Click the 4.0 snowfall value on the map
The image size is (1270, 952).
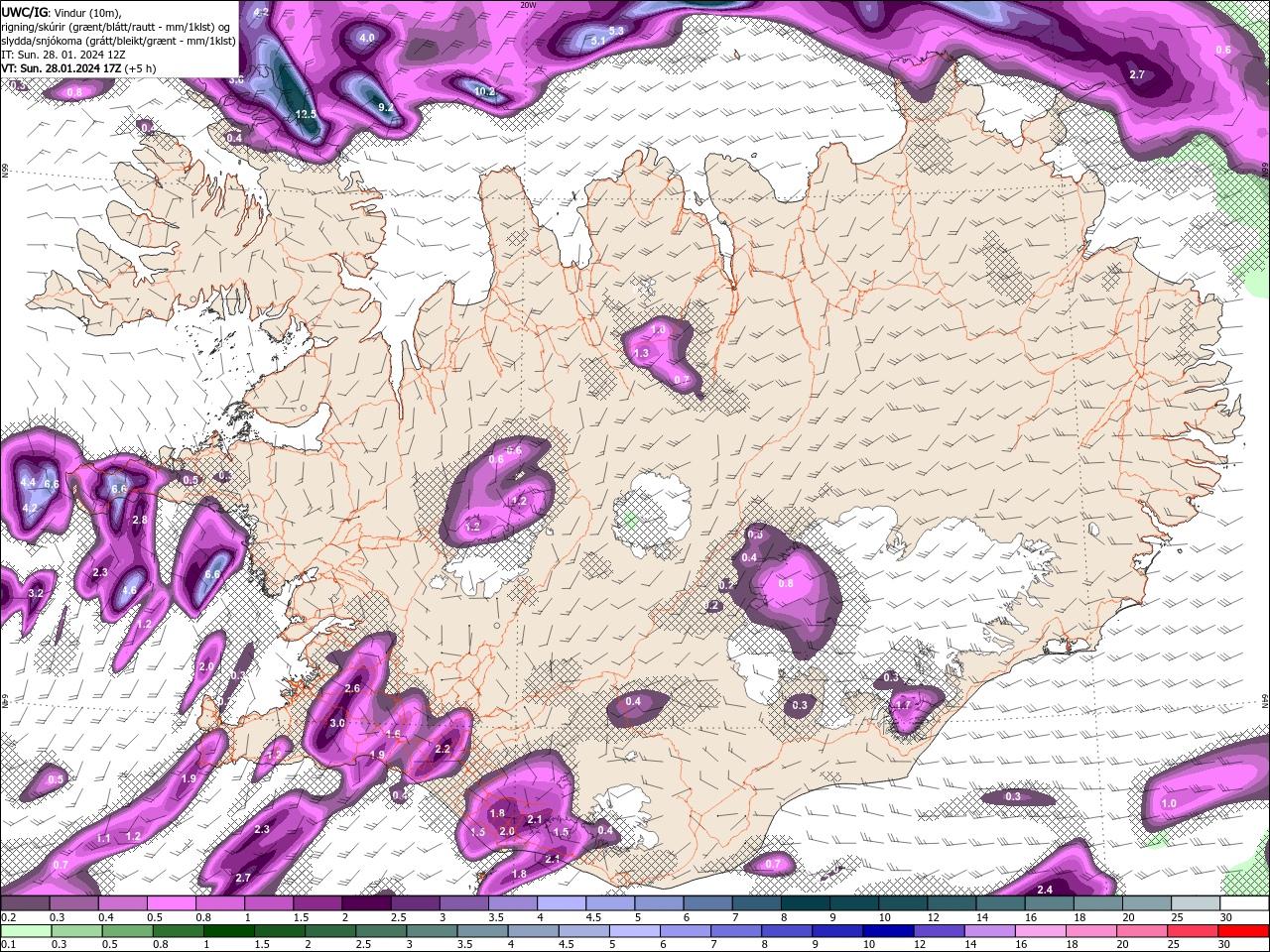click(x=366, y=38)
